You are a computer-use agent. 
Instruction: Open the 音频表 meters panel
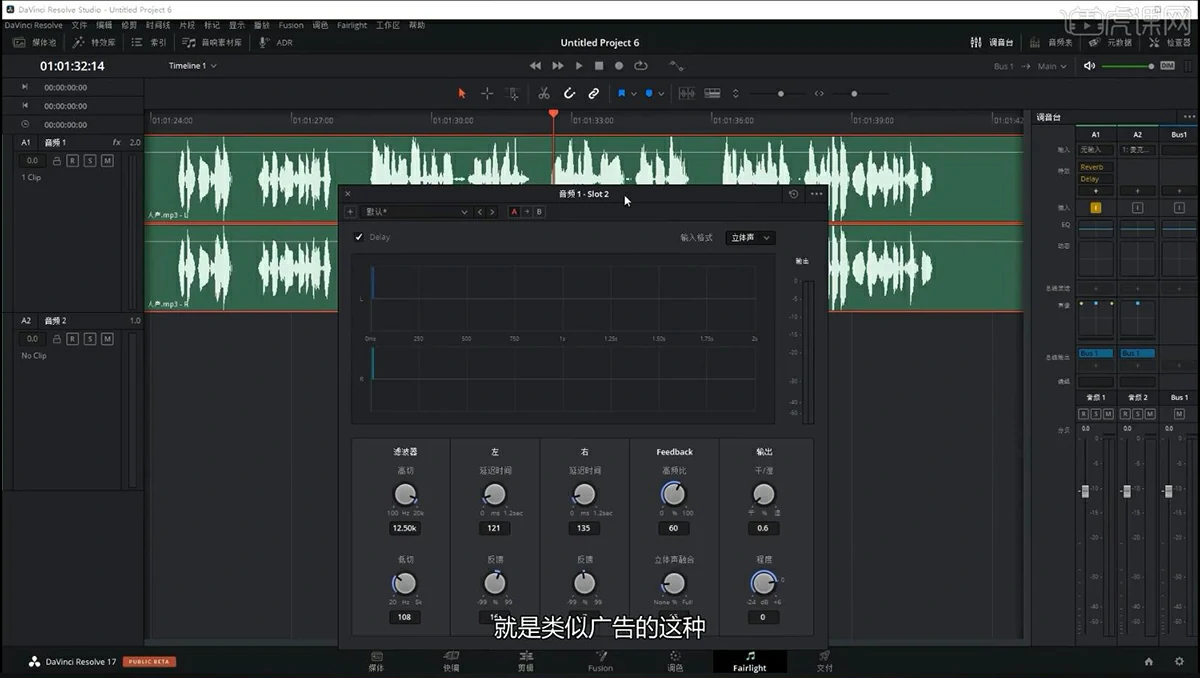click(1051, 43)
